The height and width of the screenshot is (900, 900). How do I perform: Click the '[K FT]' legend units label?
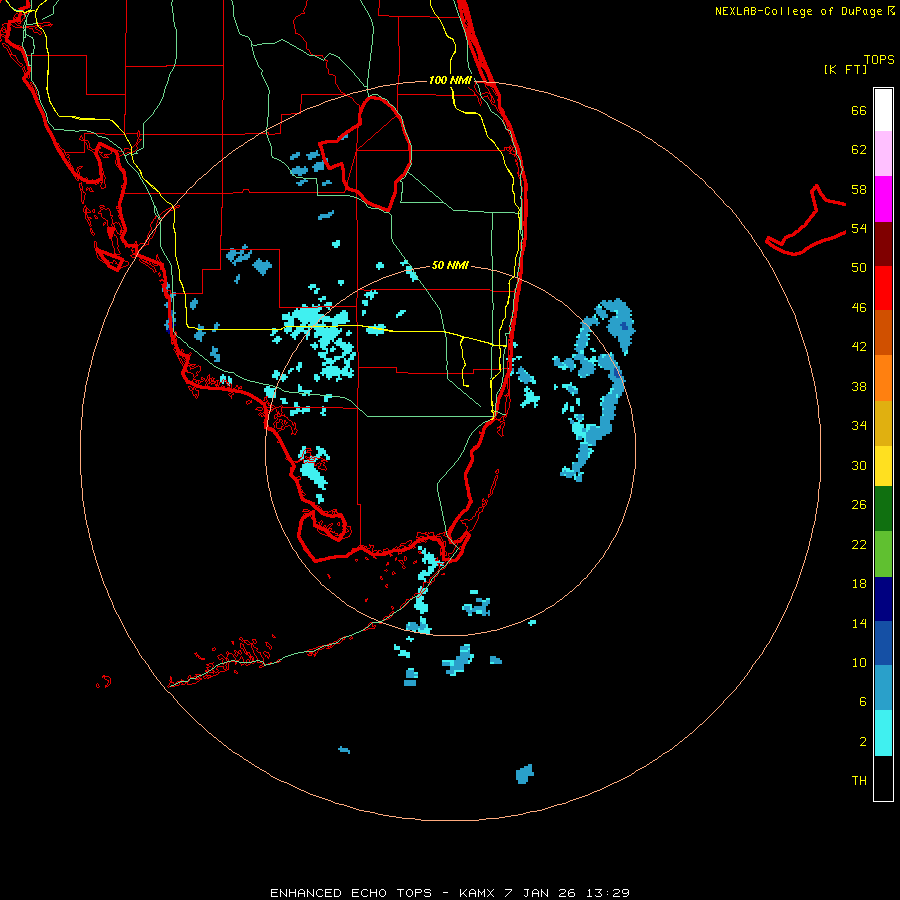click(x=845, y=69)
